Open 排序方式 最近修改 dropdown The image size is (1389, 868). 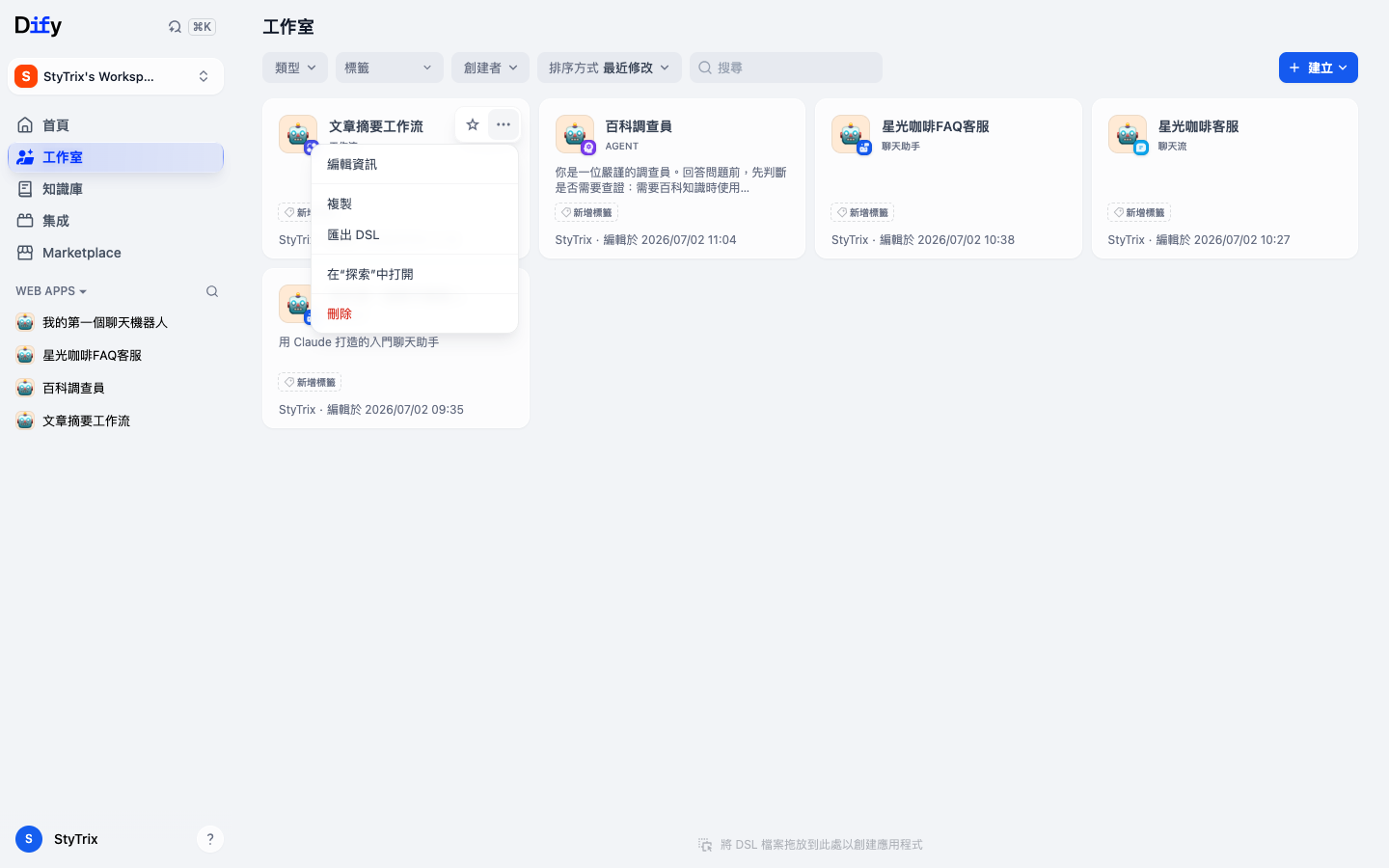610,68
